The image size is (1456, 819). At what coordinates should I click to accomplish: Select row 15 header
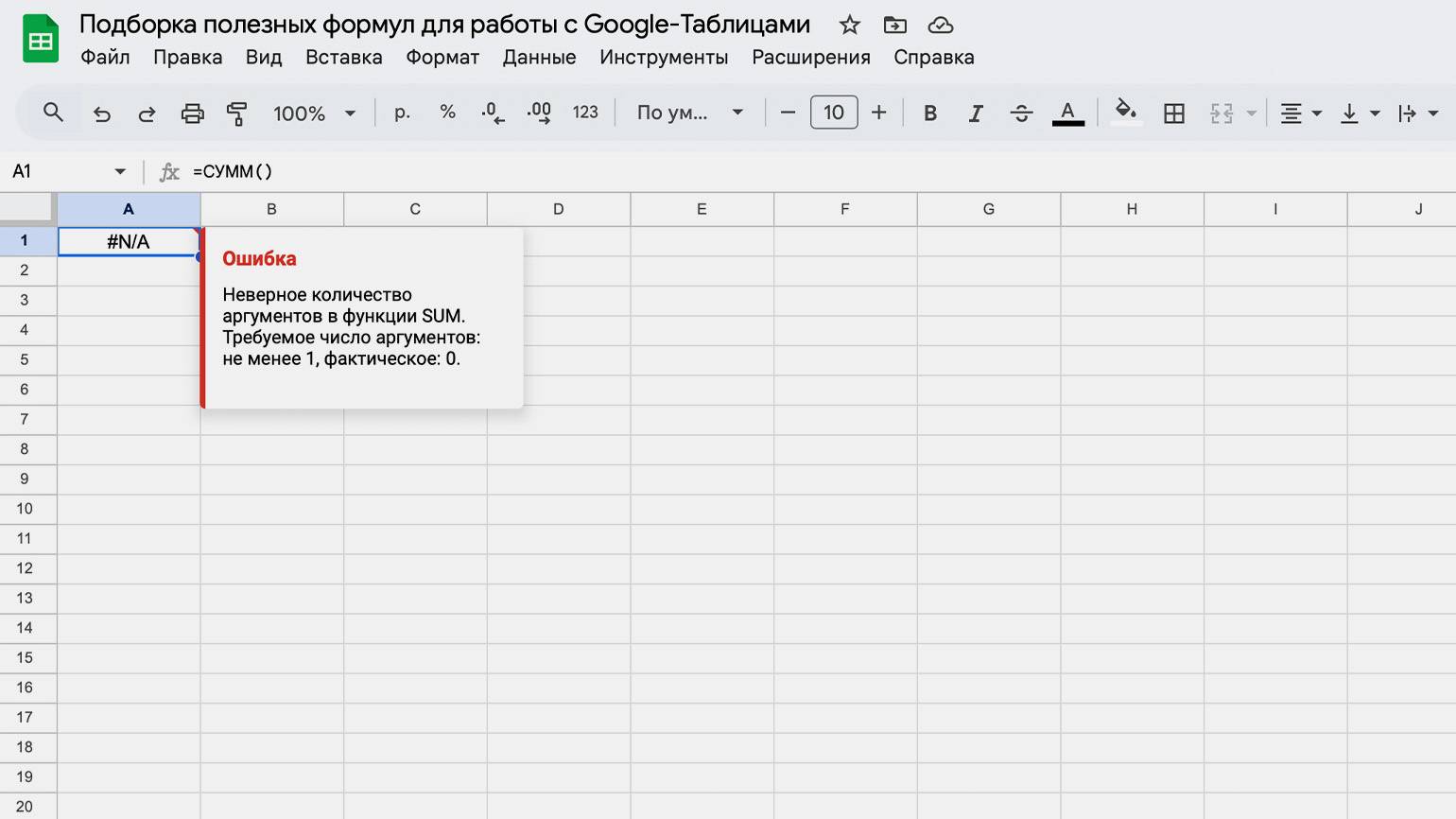pyautogui.click(x=28, y=657)
